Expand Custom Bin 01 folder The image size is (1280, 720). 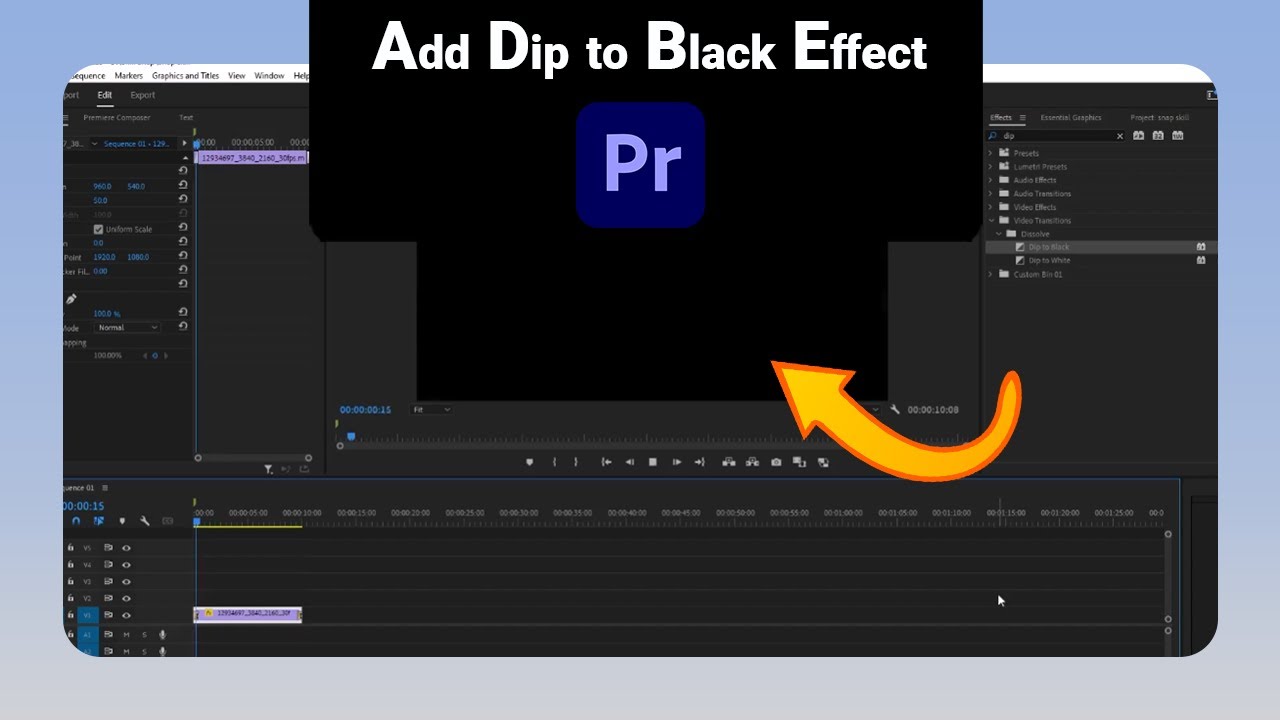point(991,274)
